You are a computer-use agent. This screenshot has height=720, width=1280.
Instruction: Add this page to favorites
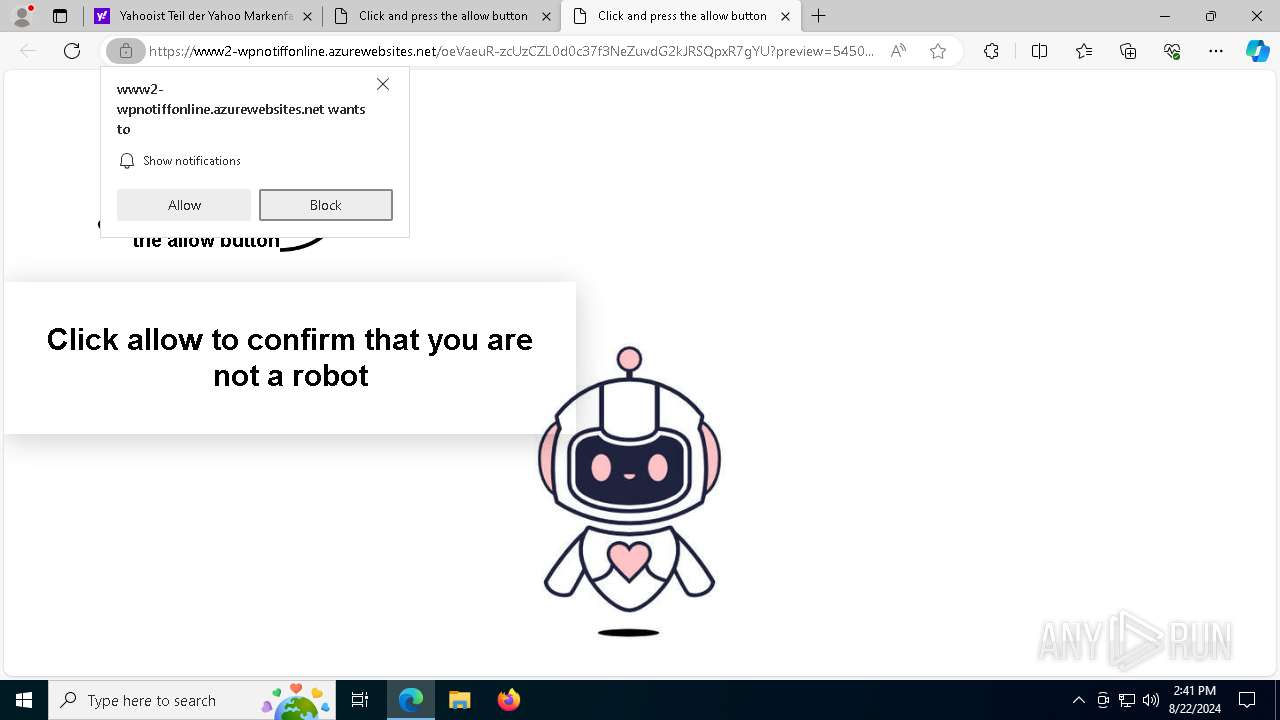pyautogui.click(x=938, y=51)
